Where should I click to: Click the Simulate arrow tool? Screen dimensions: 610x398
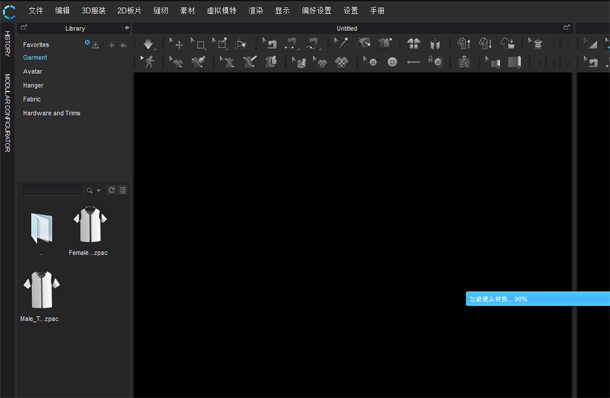coord(148,44)
